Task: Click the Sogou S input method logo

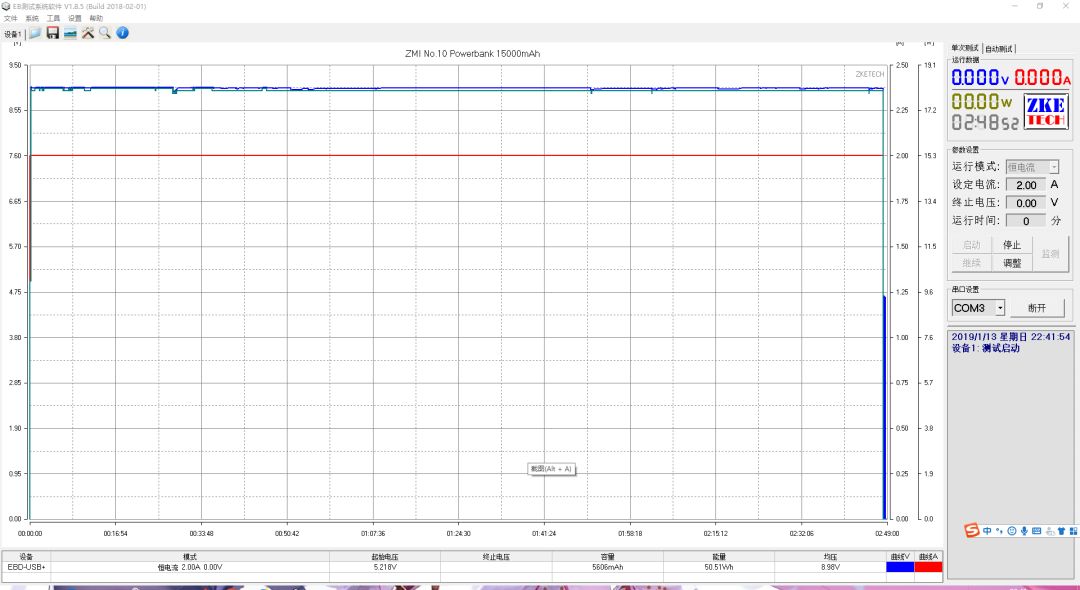Action: pyautogui.click(x=971, y=531)
